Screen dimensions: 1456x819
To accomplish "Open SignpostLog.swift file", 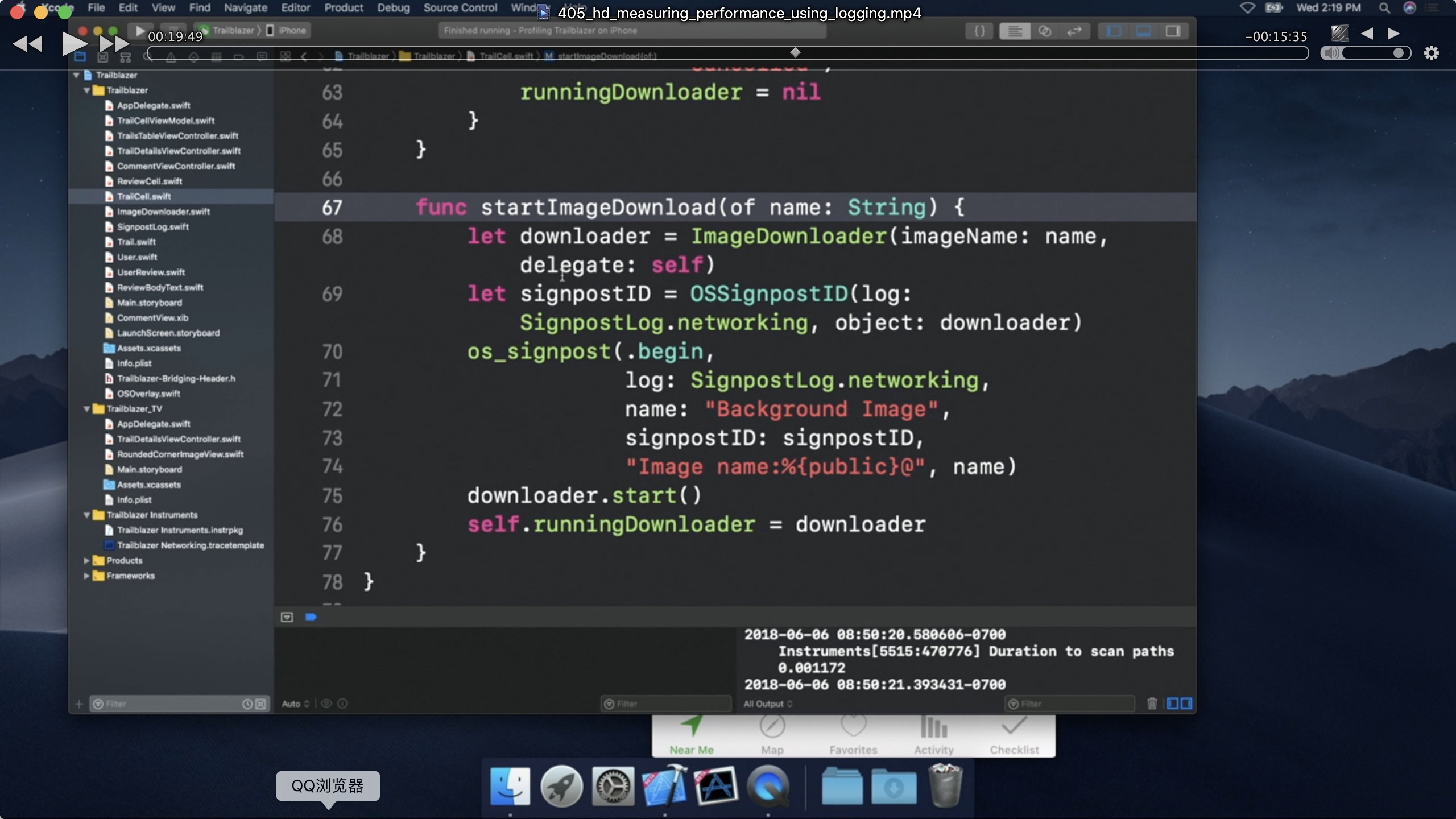I will [152, 227].
